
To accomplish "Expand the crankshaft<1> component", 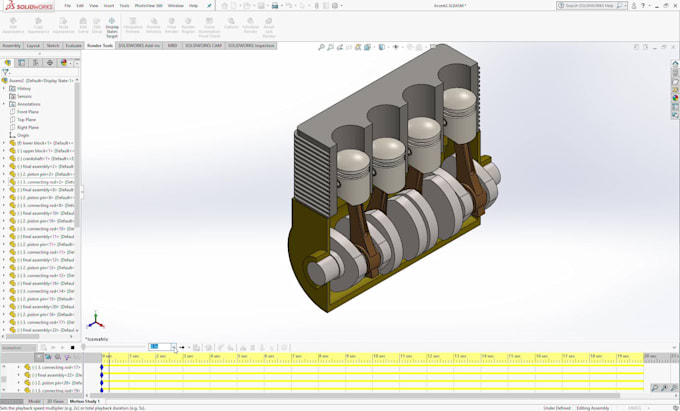I will (4, 159).
